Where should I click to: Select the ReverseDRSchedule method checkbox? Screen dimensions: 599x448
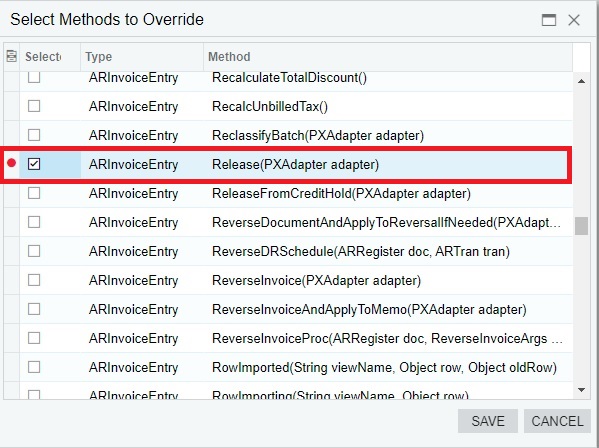pyautogui.click(x=34, y=251)
